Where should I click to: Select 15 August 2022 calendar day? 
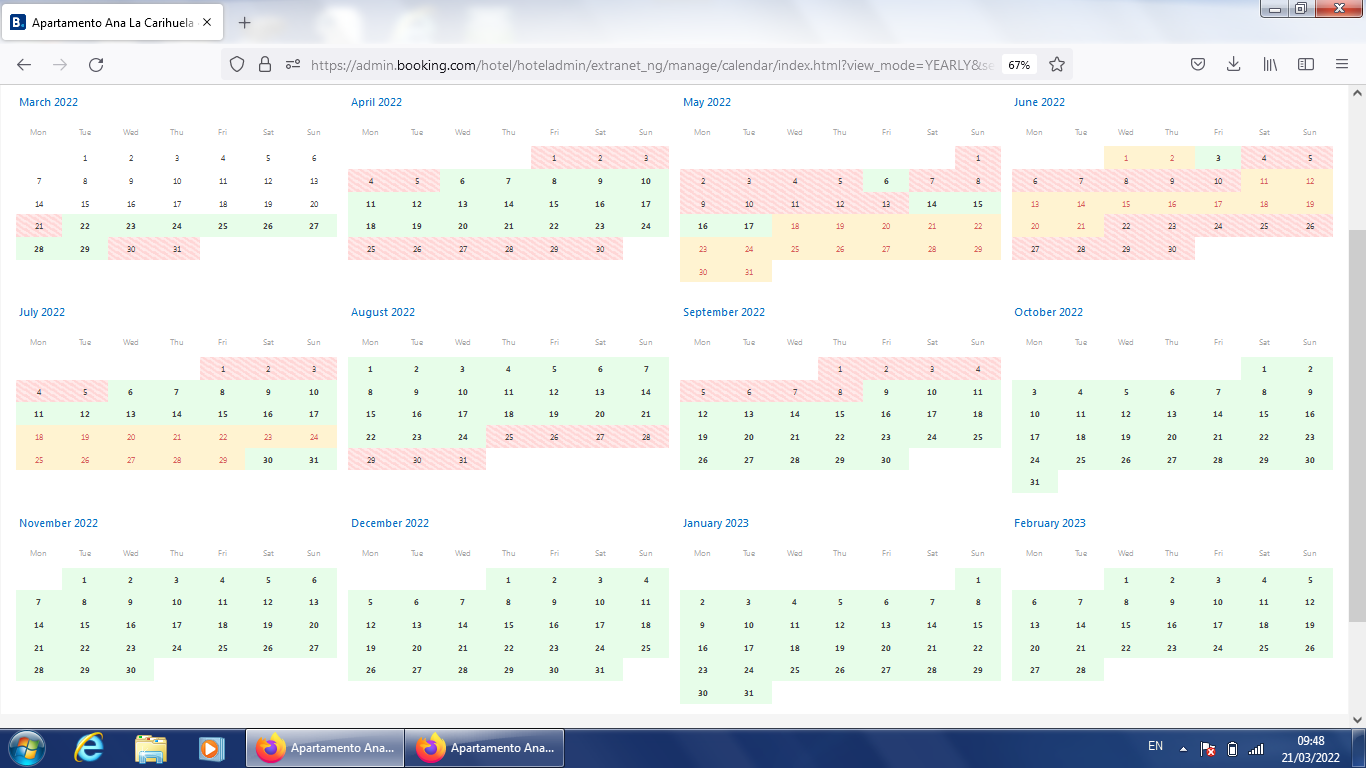[x=370, y=414]
